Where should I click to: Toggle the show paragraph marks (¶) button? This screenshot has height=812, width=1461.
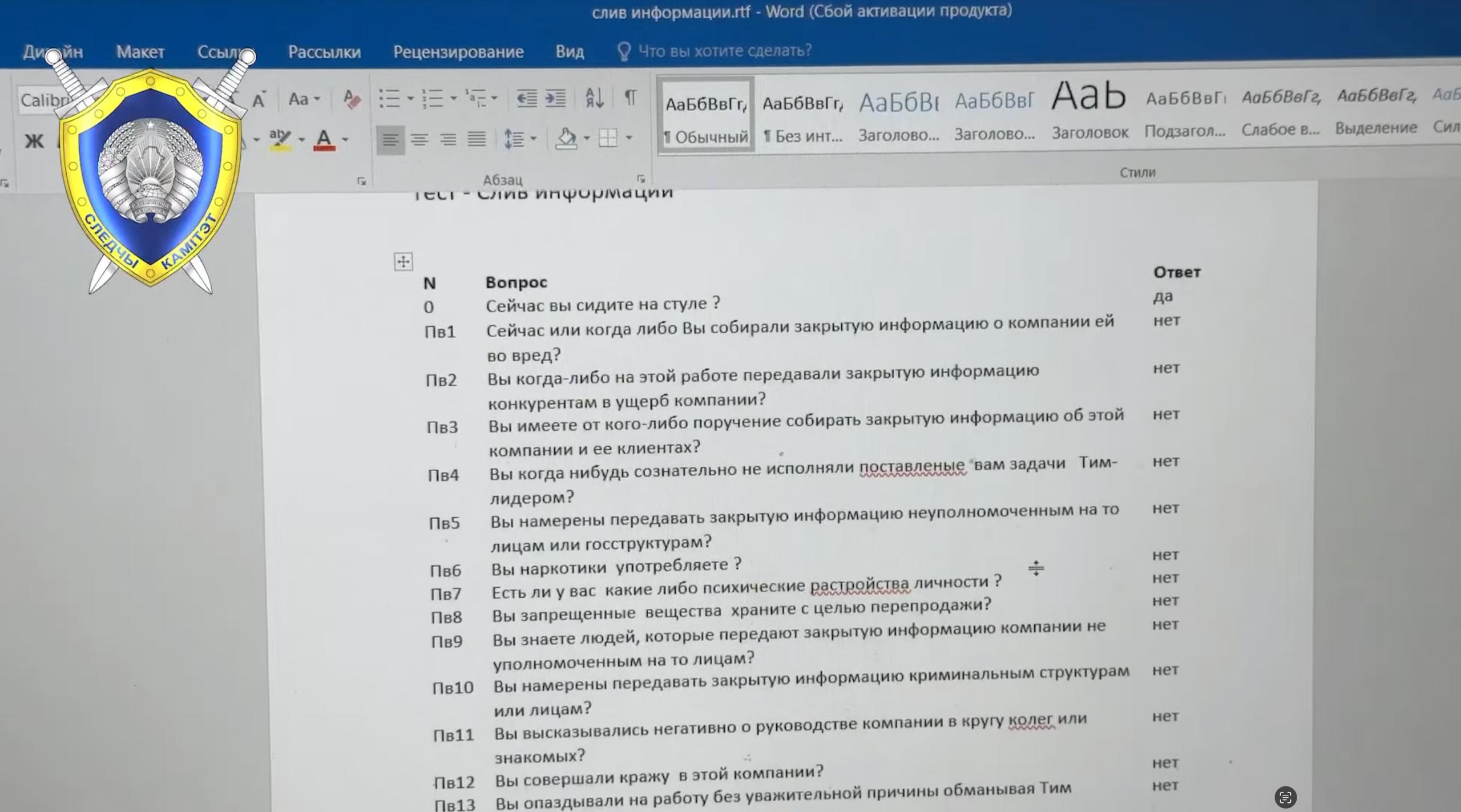[630, 98]
